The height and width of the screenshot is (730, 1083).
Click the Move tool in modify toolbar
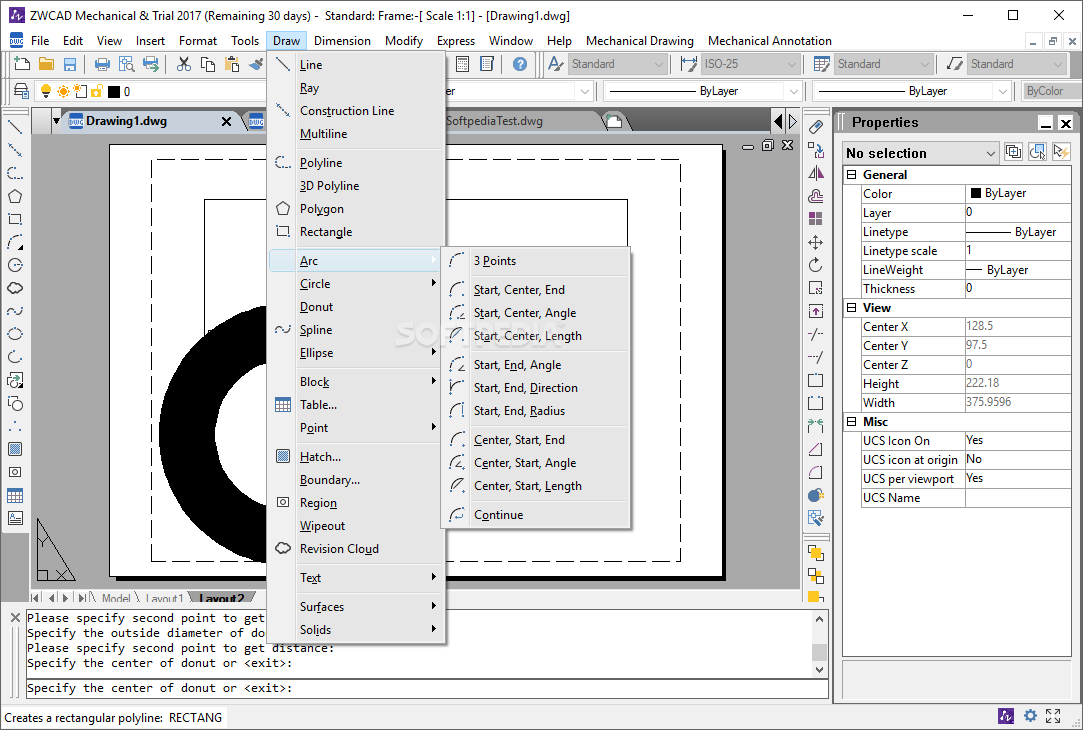tap(816, 242)
